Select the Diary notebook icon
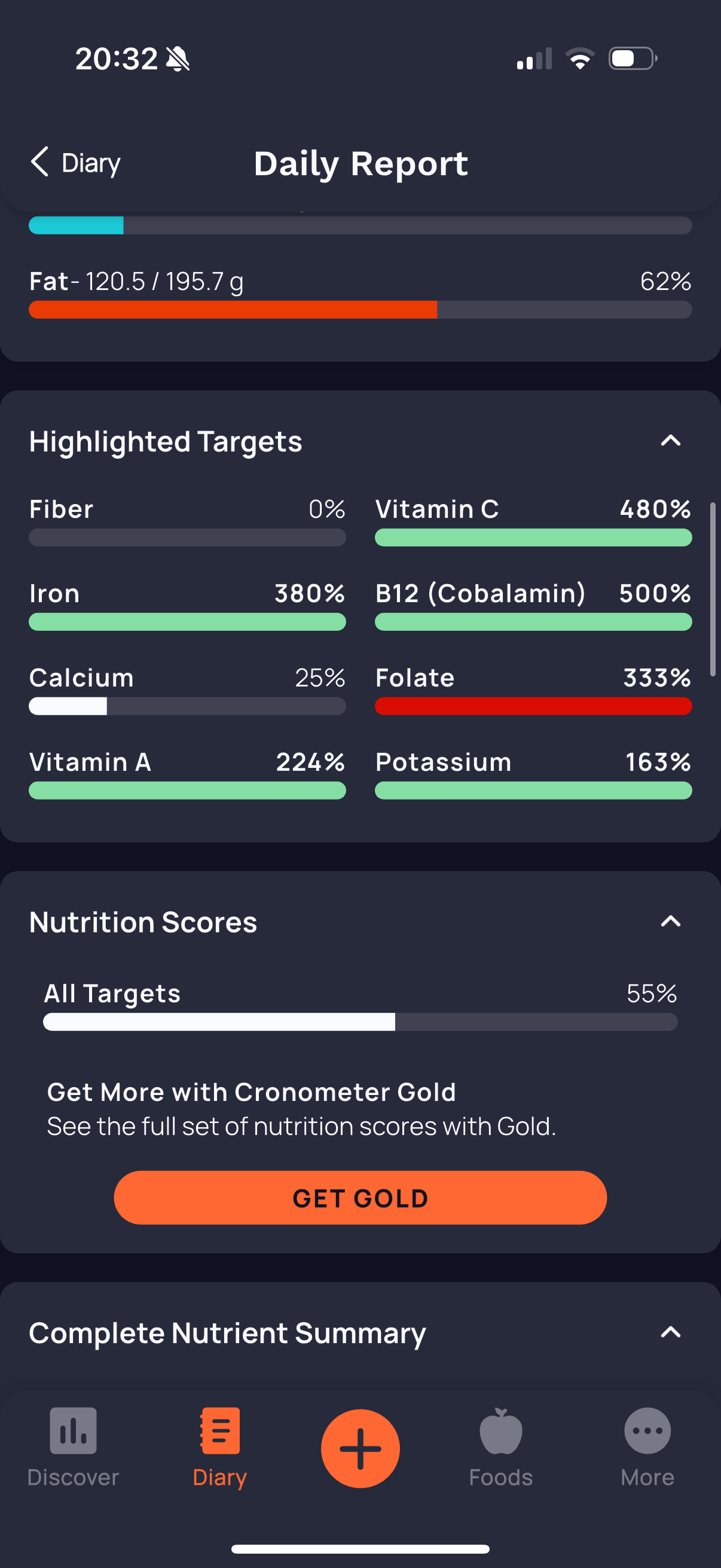The width and height of the screenshot is (721, 1568). (x=219, y=1430)
